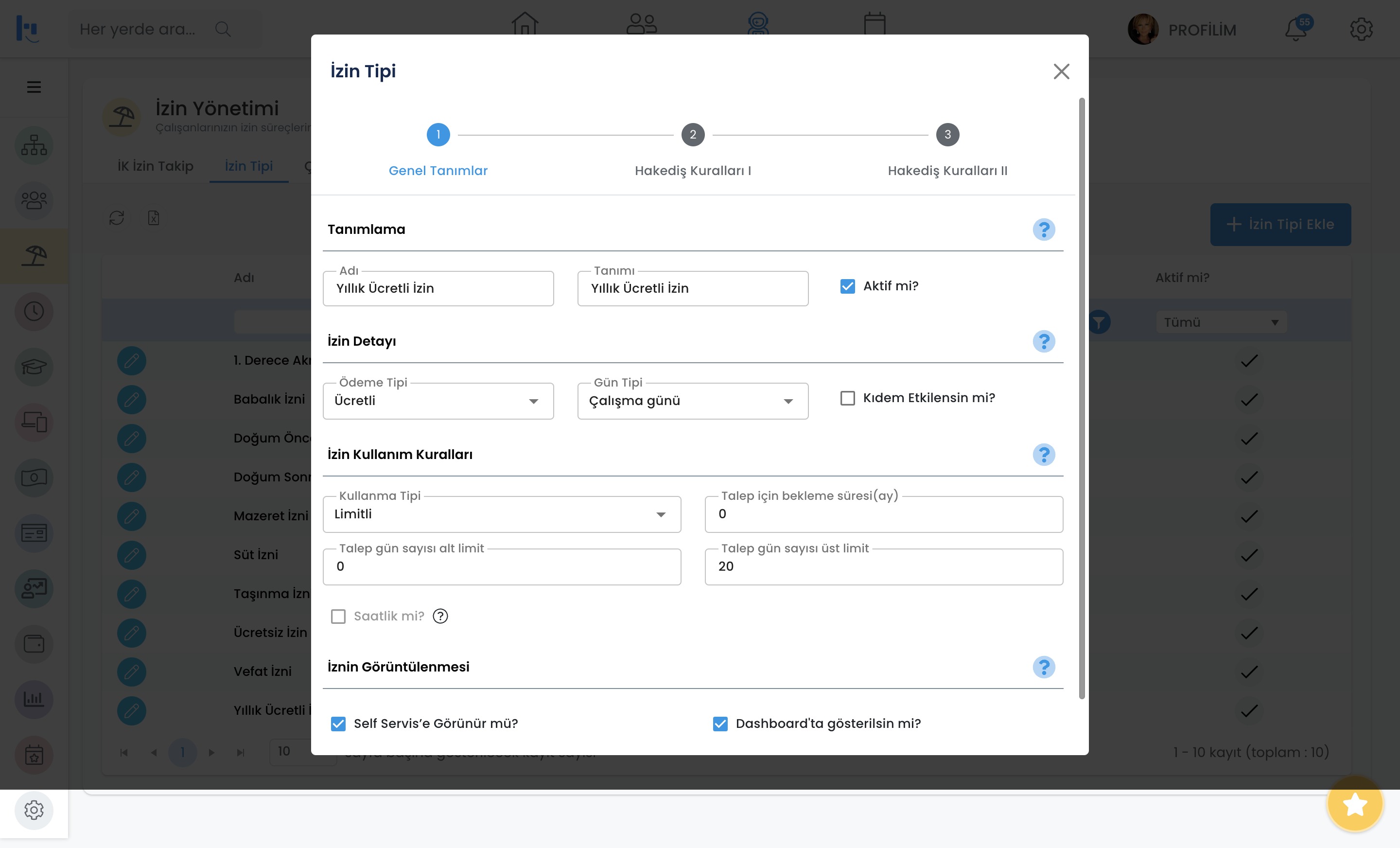Toggle Self Servis'e Görünür mü? checkbox
The image size is (1400, 848).
tap(338, 724)
